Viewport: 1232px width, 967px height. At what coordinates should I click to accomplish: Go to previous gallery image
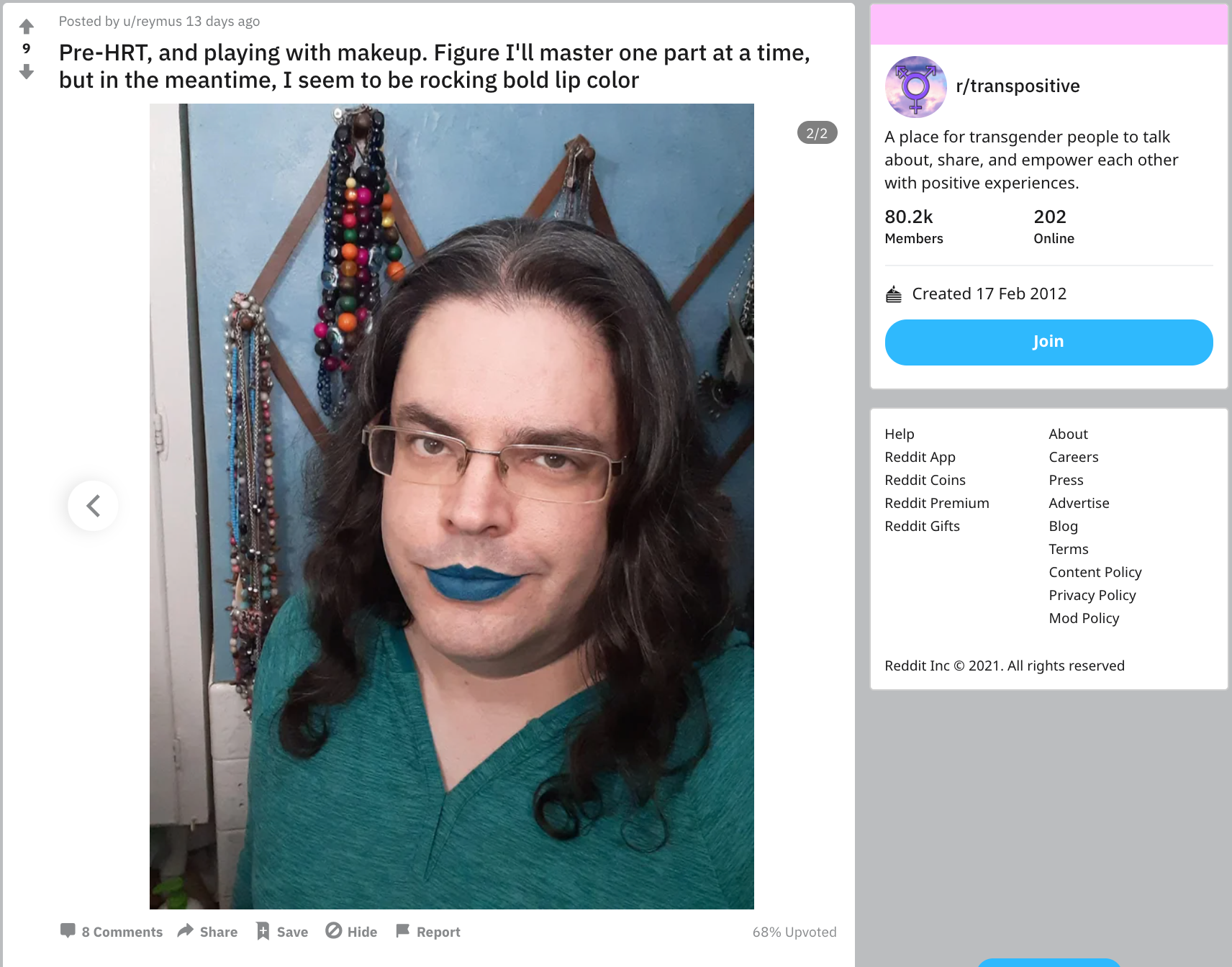[93, 506]
